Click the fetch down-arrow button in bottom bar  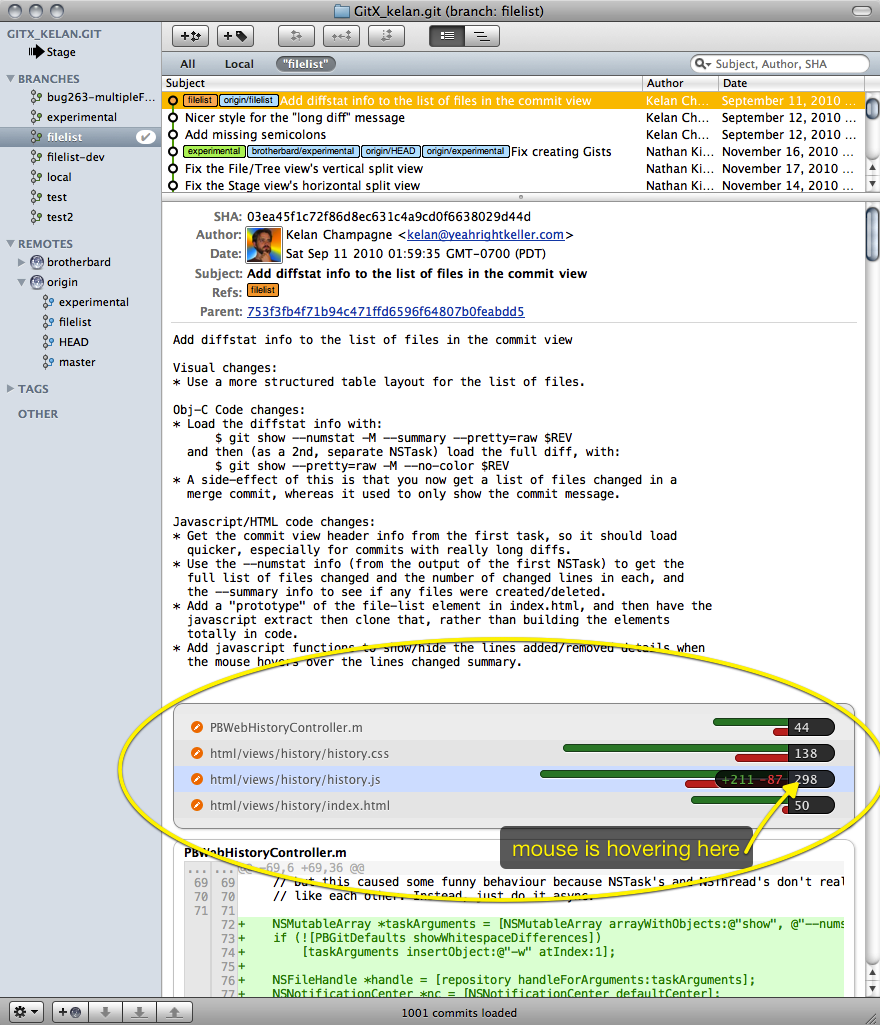pyautogui.click(x=104, y=1012)
